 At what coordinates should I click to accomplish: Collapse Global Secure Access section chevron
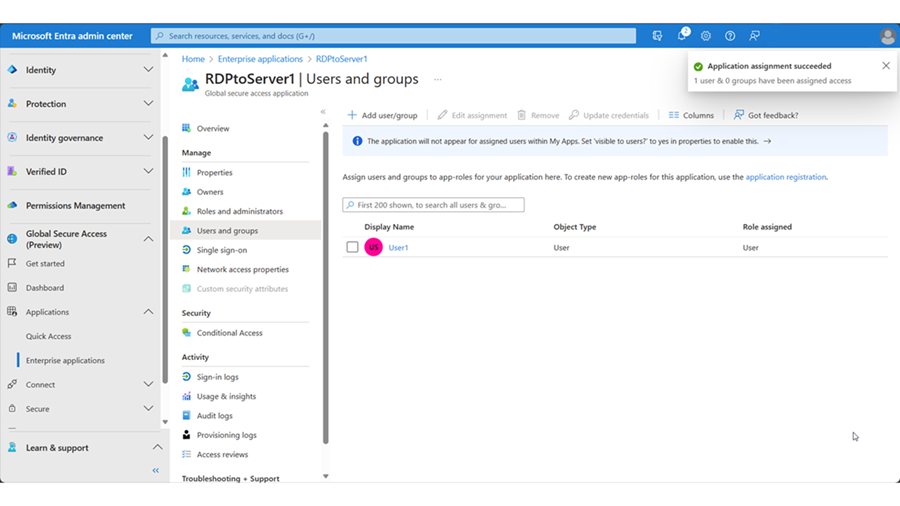(148, 239)
